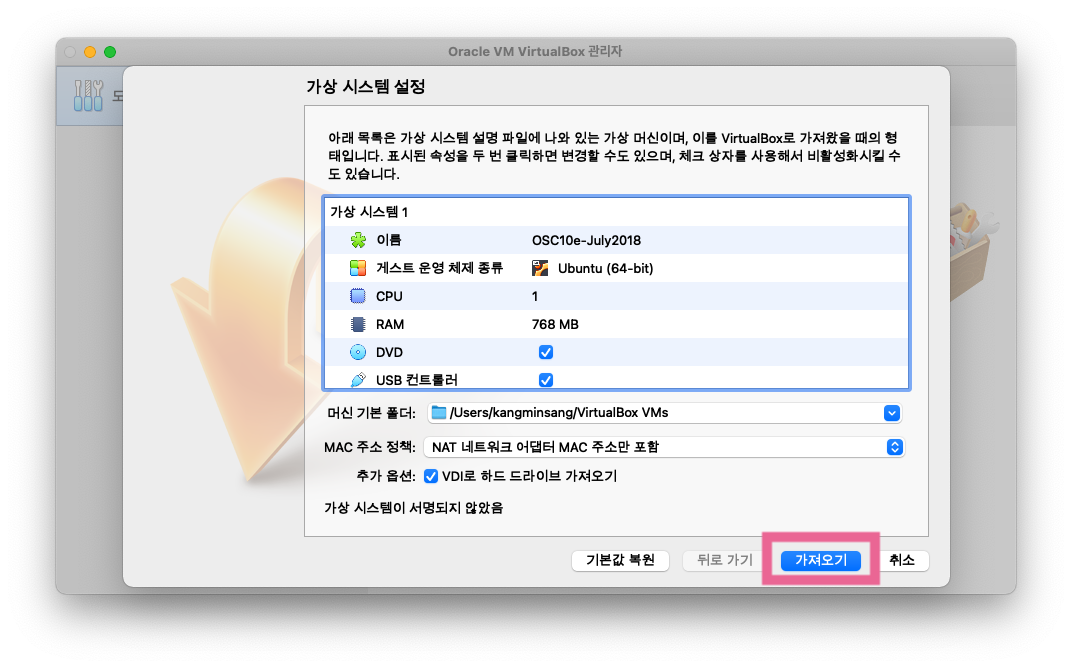The width and height of the screenshot is (1072, 668).
Task: Click the /Users/kangminsang/VirtualBox VMs path field
Action: click(x=664, y=413)
